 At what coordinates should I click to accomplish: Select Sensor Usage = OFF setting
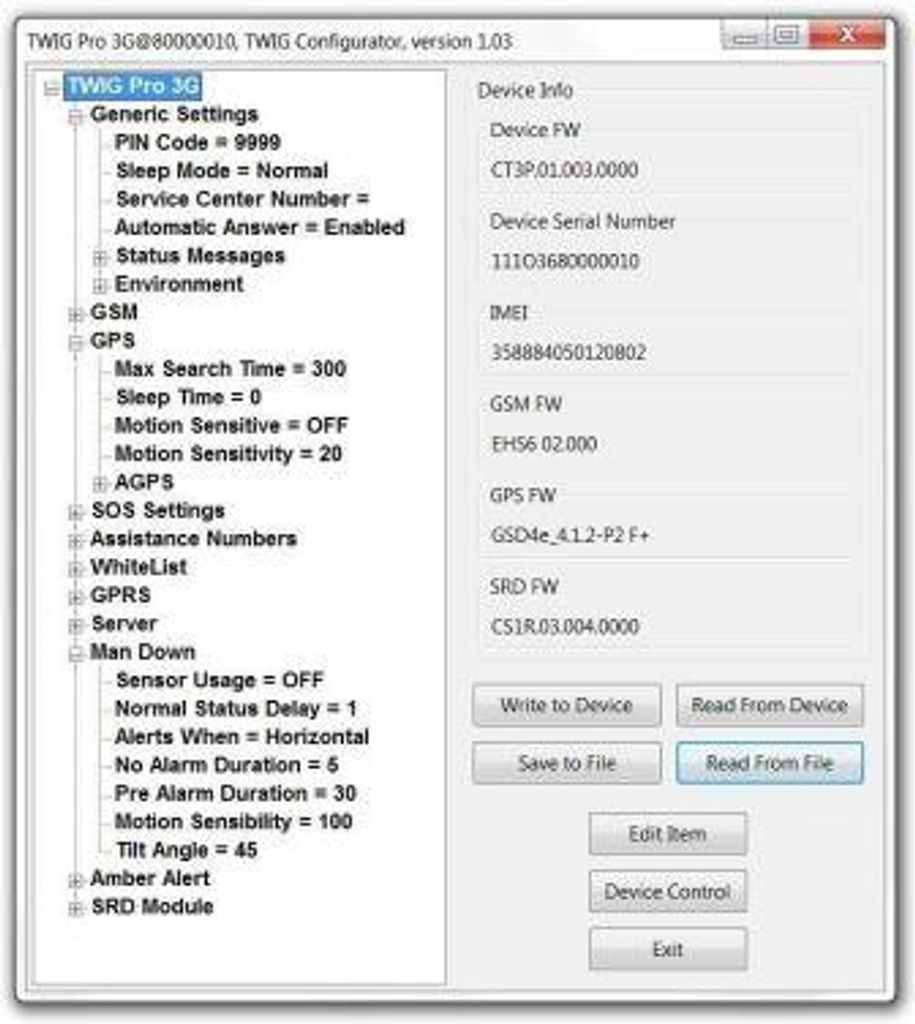pyautogui.click(x=219, y=680)
